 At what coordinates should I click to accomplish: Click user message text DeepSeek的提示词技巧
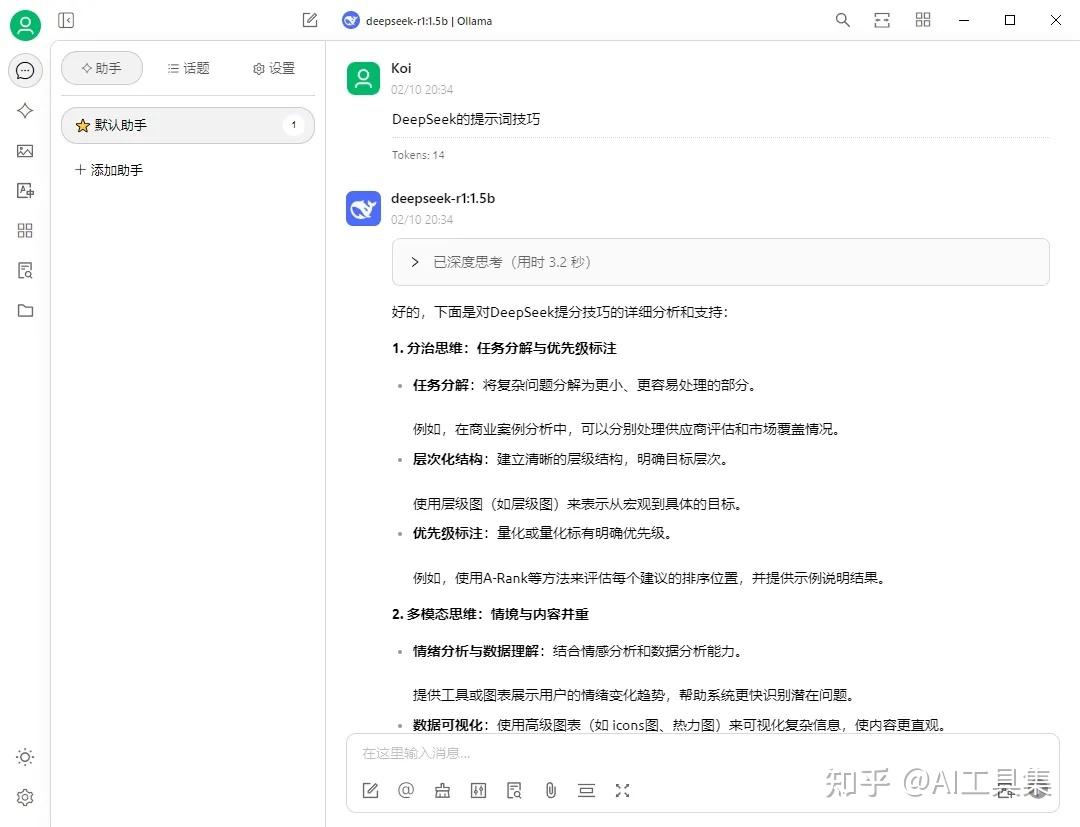[x=466, y=119]
